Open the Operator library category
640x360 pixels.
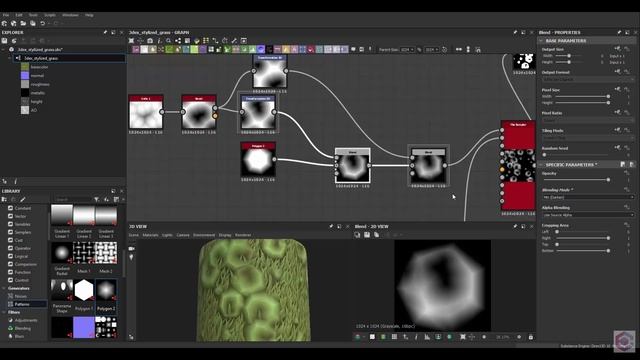tap(22, 248)
